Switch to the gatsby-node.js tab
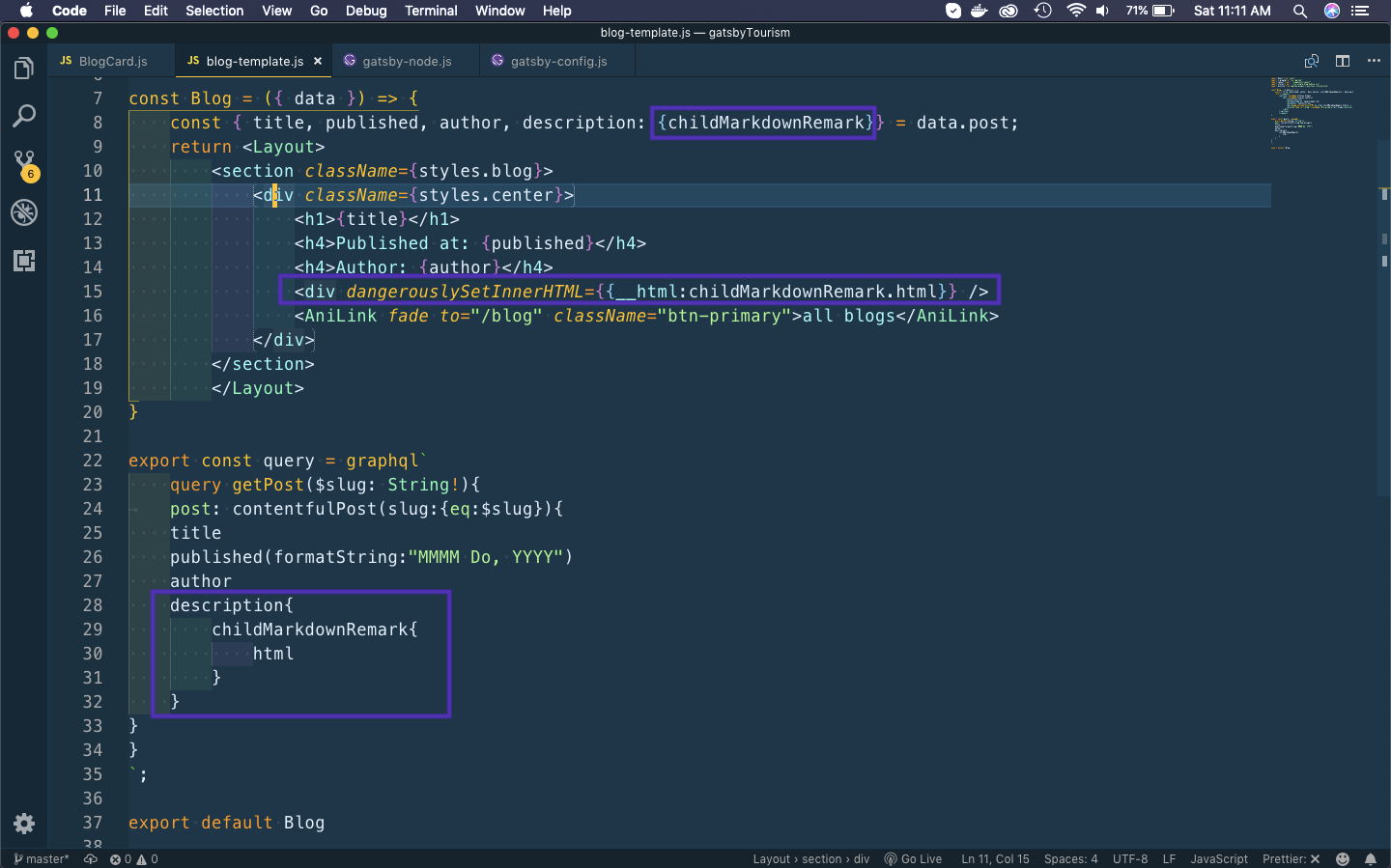Screen dimensions: 1391x868 (x=406, y=61)
